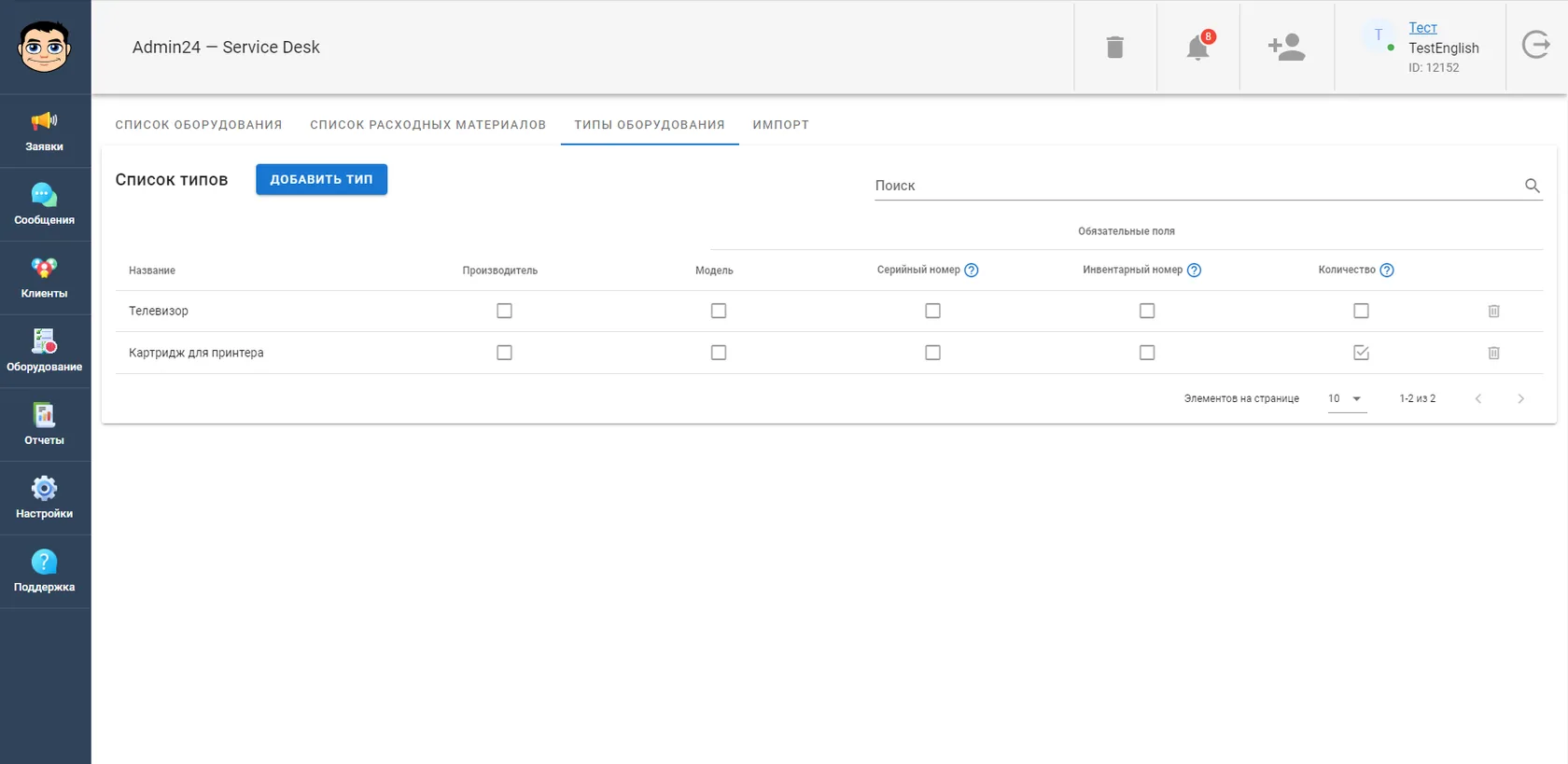Open the Оборудование sidebar section
1568x764 pixels.
point(45,352)
